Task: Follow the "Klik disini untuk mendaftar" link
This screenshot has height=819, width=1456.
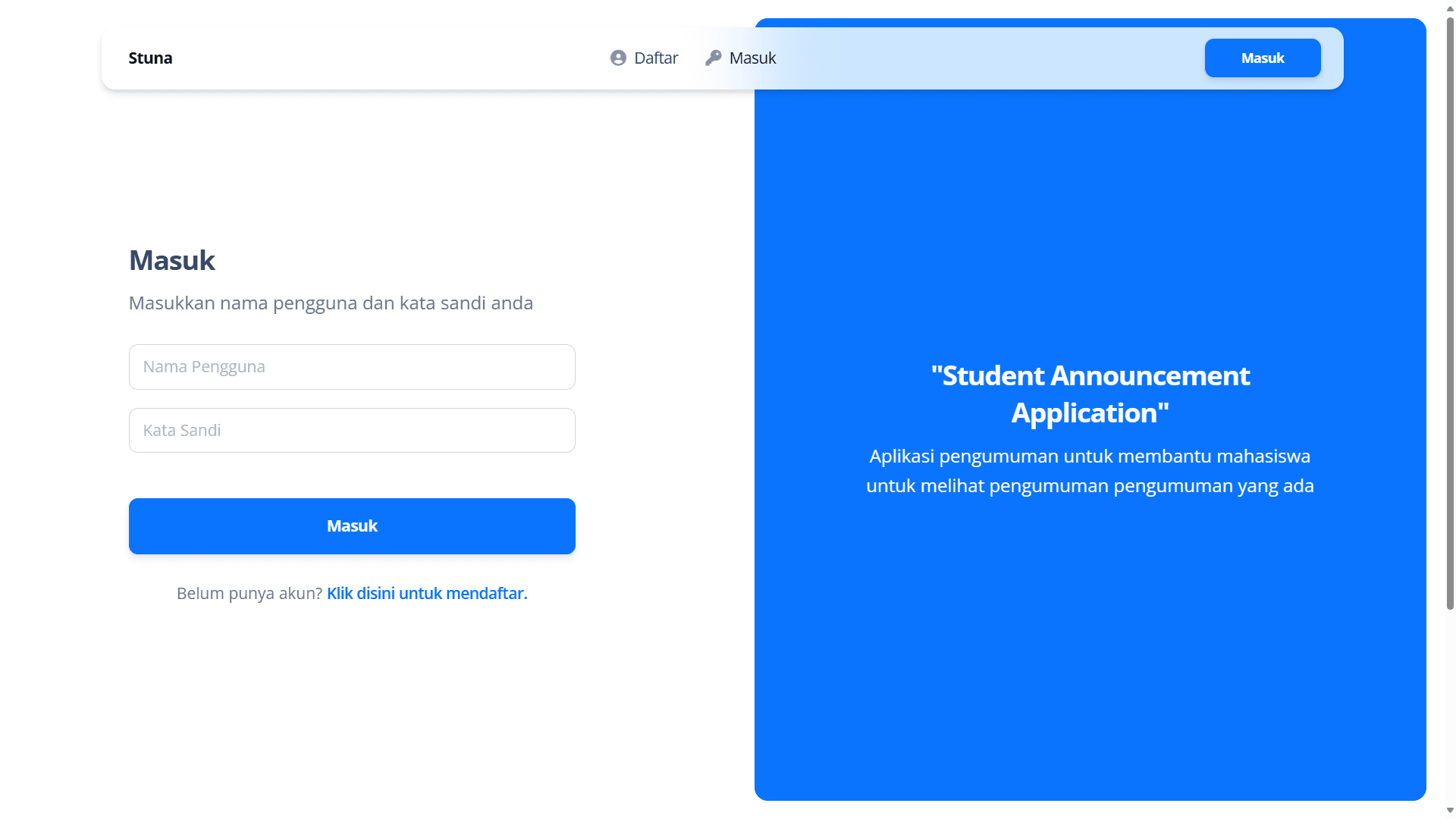Action: pos(427,594)
